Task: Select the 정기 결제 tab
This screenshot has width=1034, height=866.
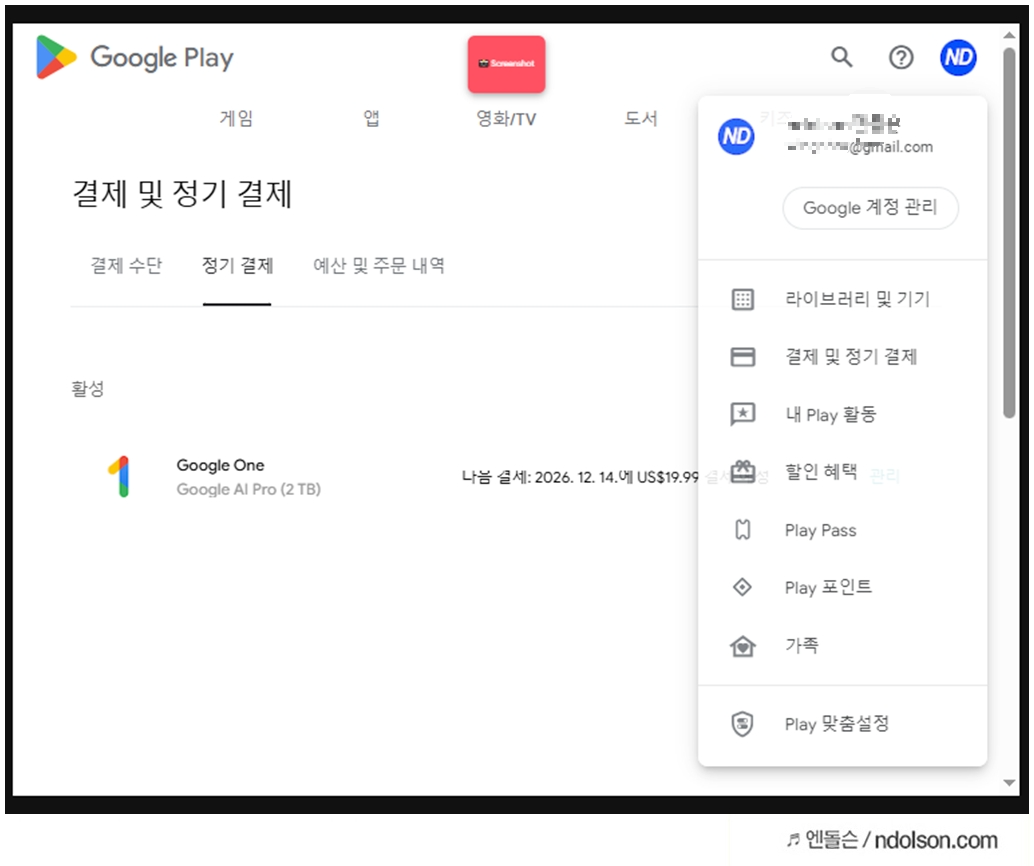Action: [237, 266]
